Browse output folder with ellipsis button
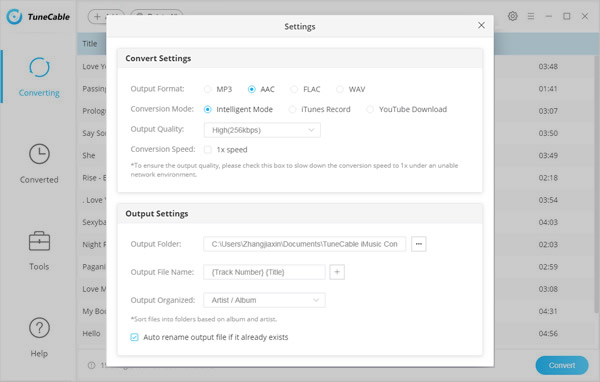The height and width of the screenshot is (382, 600). pyautogui.click(x=419, y=244)
